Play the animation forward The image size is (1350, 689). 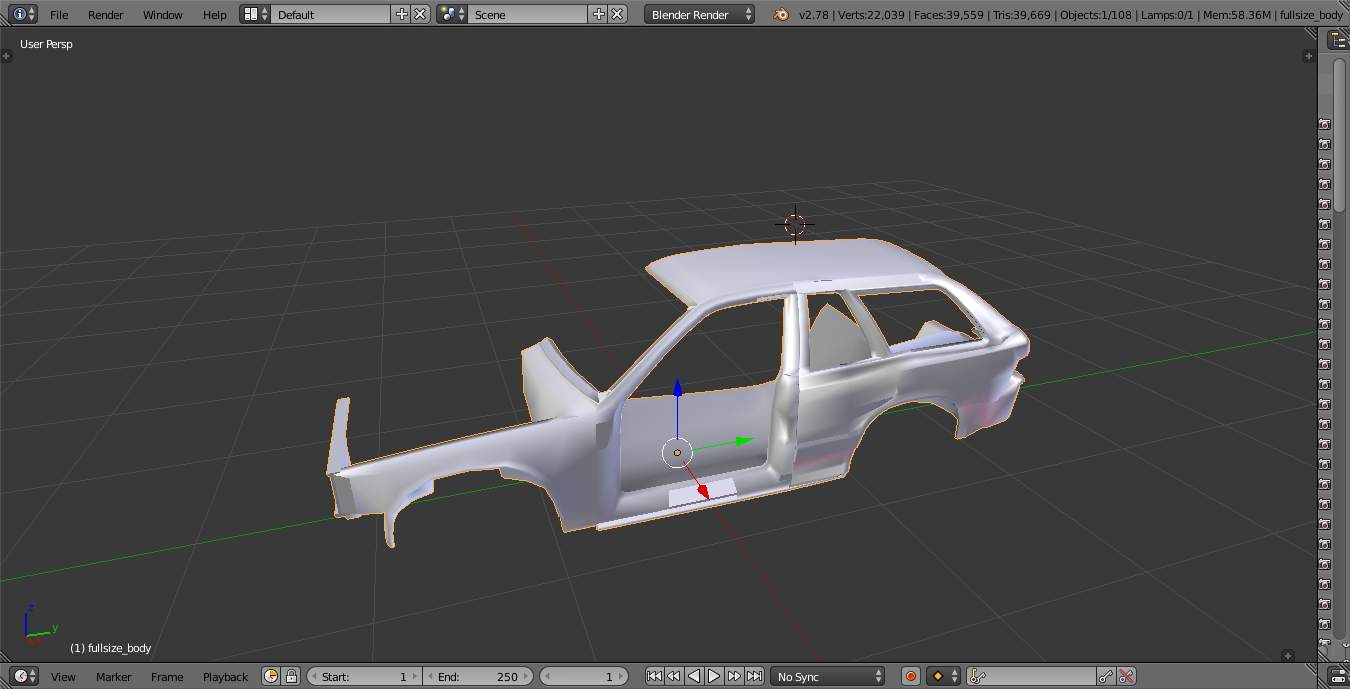(714, 676)
